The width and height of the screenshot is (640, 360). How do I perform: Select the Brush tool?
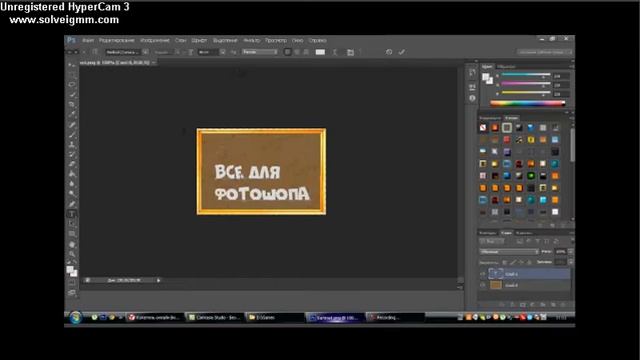tap(72, 135)
